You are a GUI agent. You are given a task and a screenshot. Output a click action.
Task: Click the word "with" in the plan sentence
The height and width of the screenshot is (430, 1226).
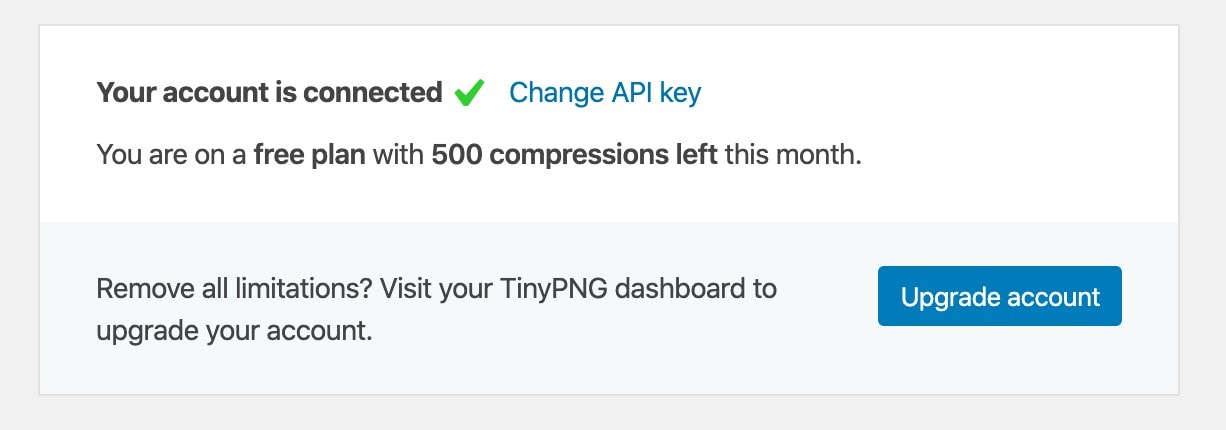click(399, 156)
